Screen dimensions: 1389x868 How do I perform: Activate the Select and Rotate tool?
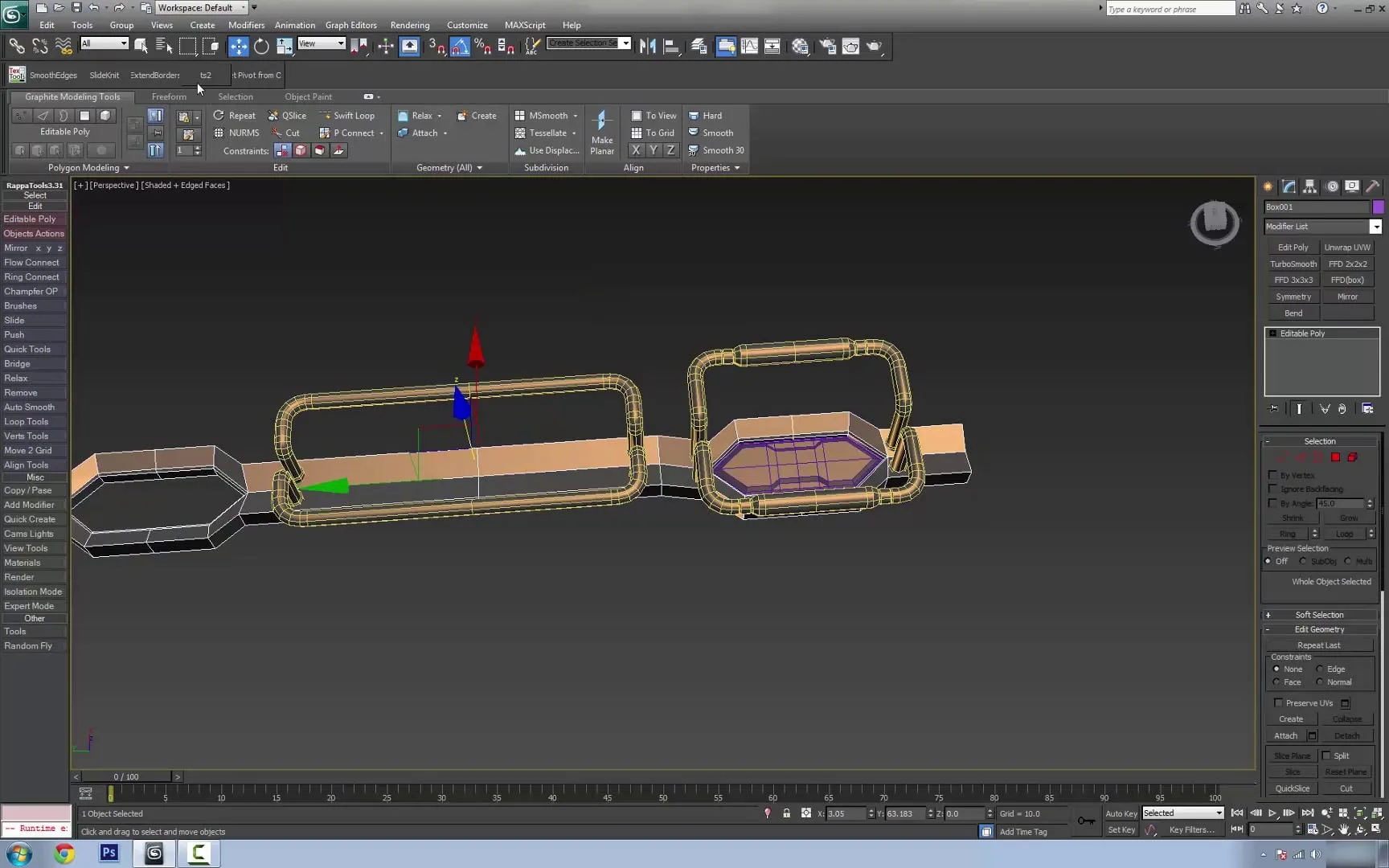click(261, 47)
